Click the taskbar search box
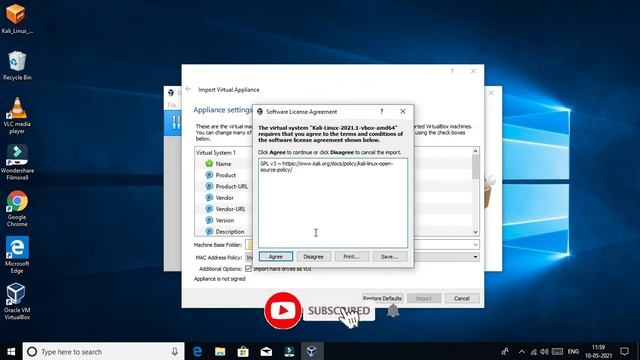The image size is (640, 360). (x=103, y=351)
